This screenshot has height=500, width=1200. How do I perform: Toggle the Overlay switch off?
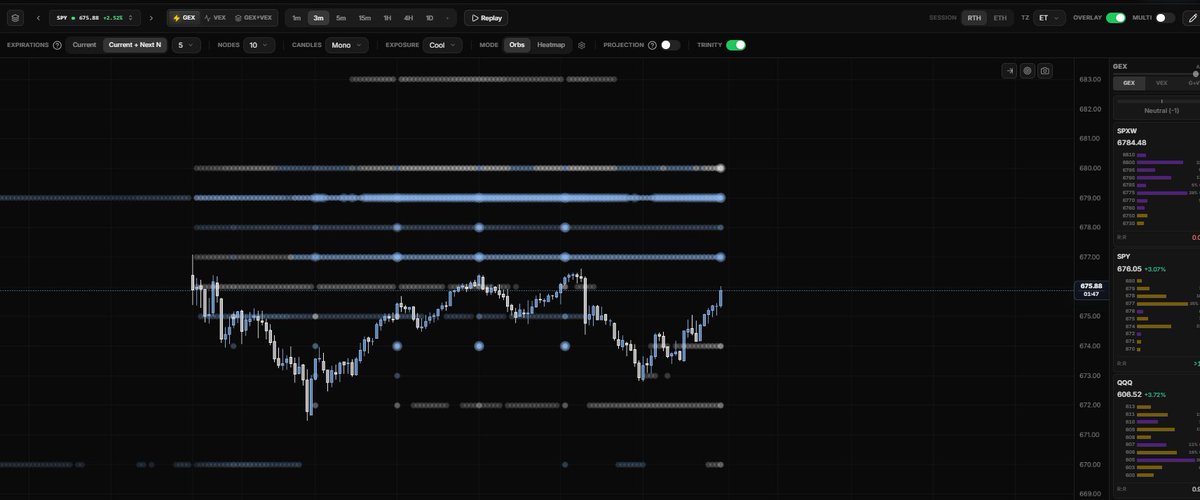pyautogui.click(x=1115, y=18)
